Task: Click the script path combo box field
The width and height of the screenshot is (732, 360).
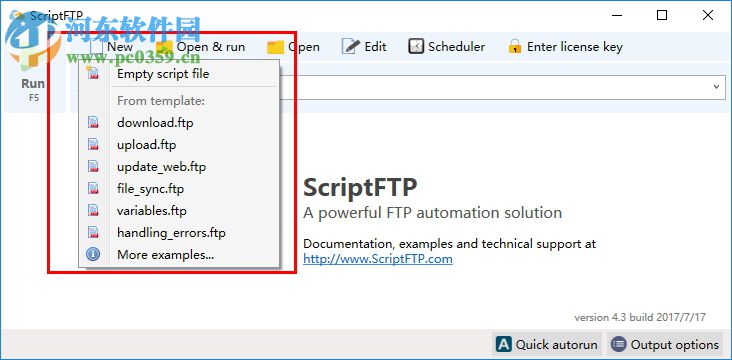Action: click(x=502, y=87)
